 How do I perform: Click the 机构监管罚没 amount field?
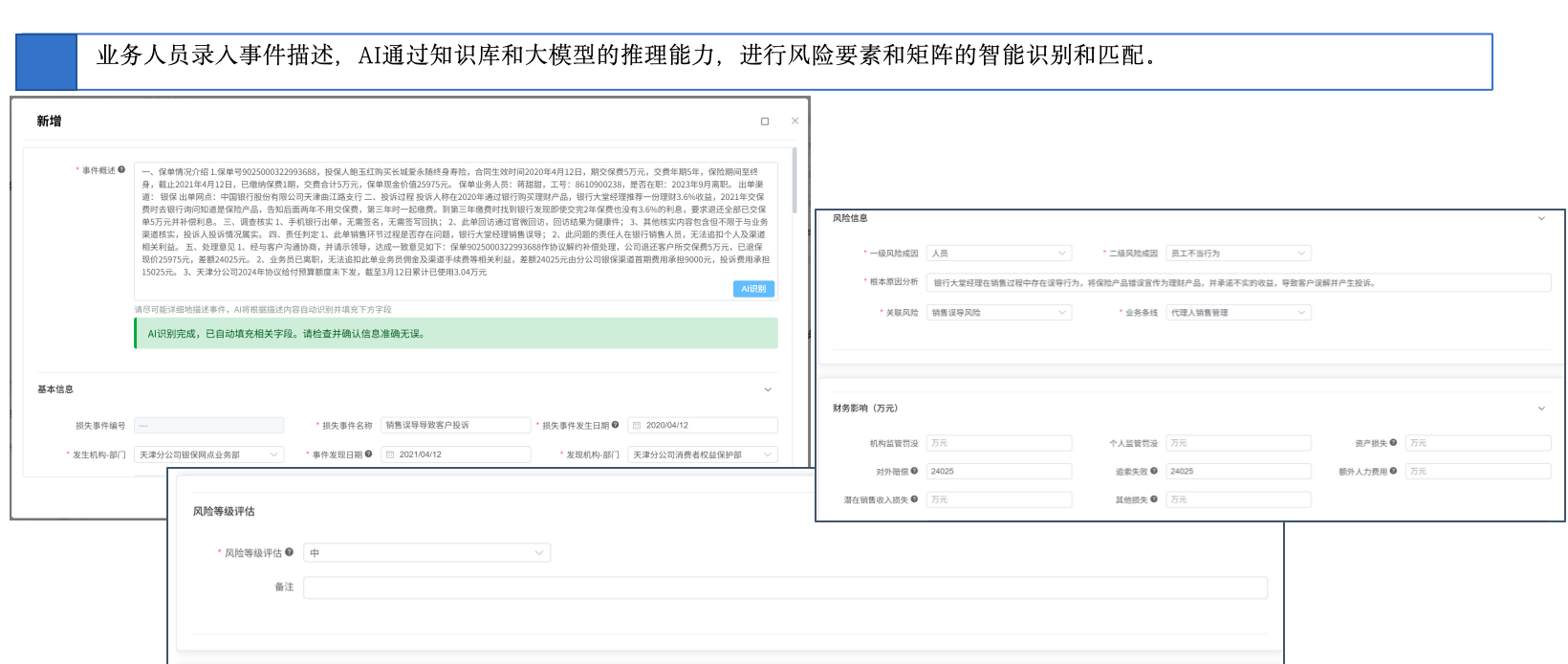point(999,443)
